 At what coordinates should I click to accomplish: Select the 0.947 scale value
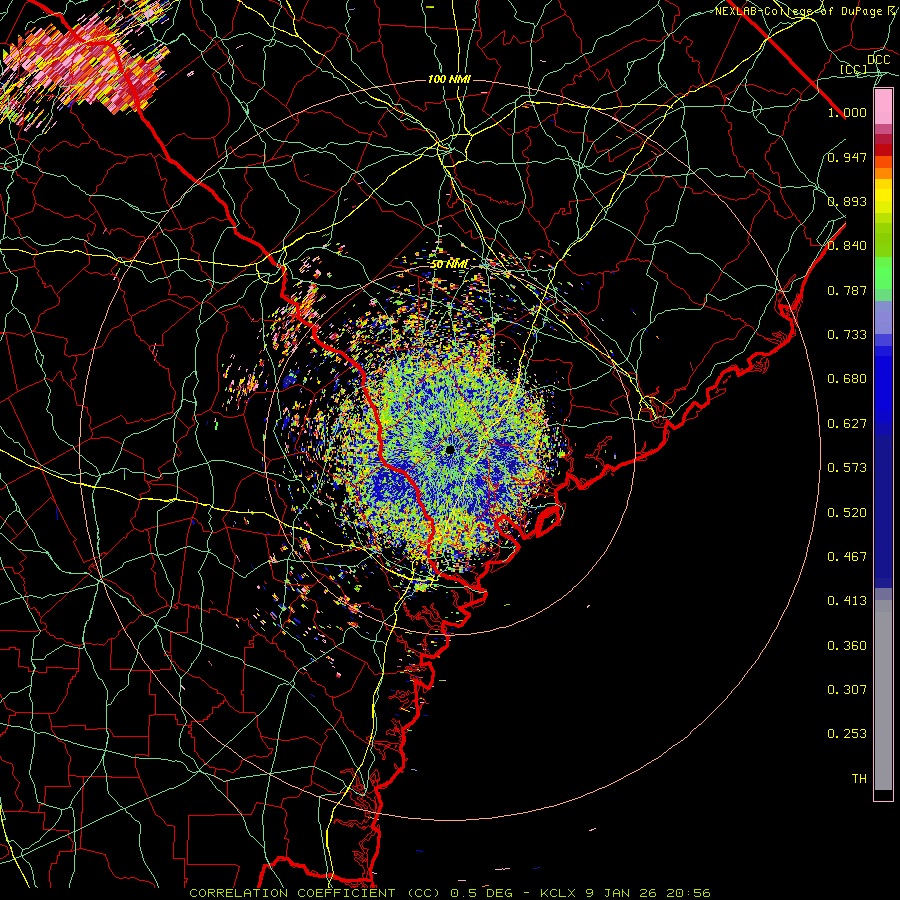(x=847, y=157)
